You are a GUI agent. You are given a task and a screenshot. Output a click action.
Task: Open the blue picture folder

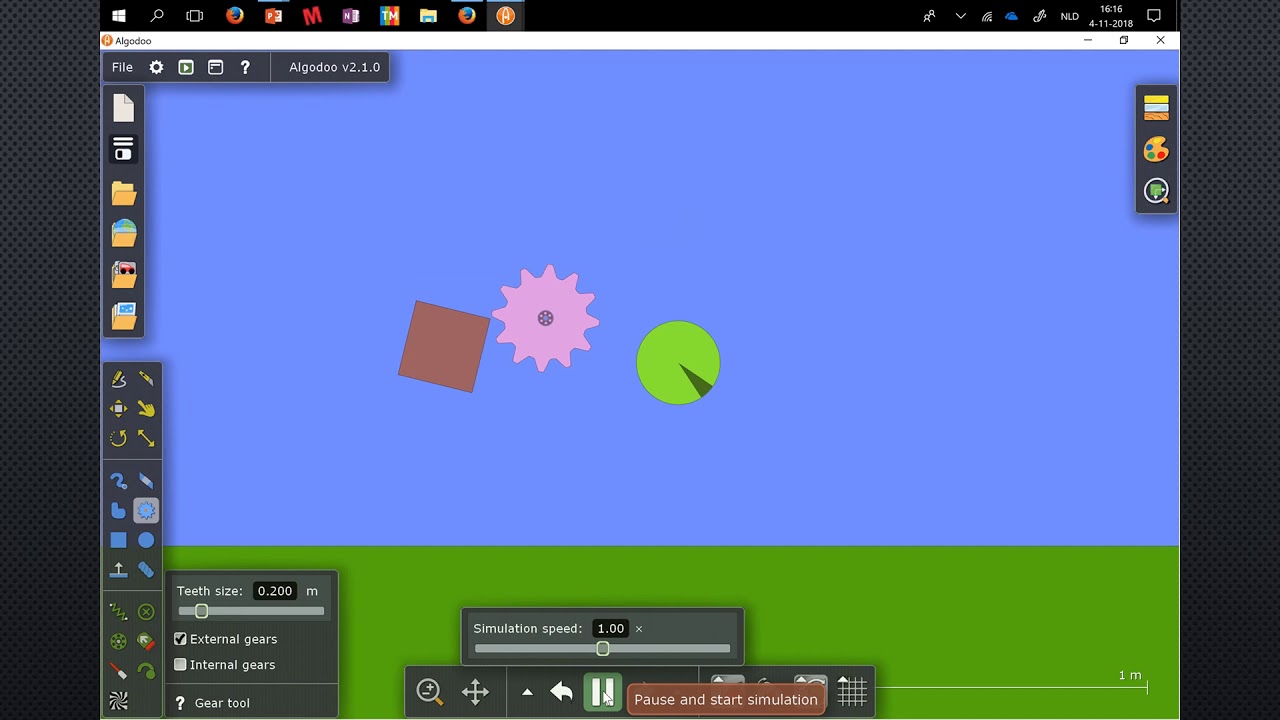coord(123,316)
